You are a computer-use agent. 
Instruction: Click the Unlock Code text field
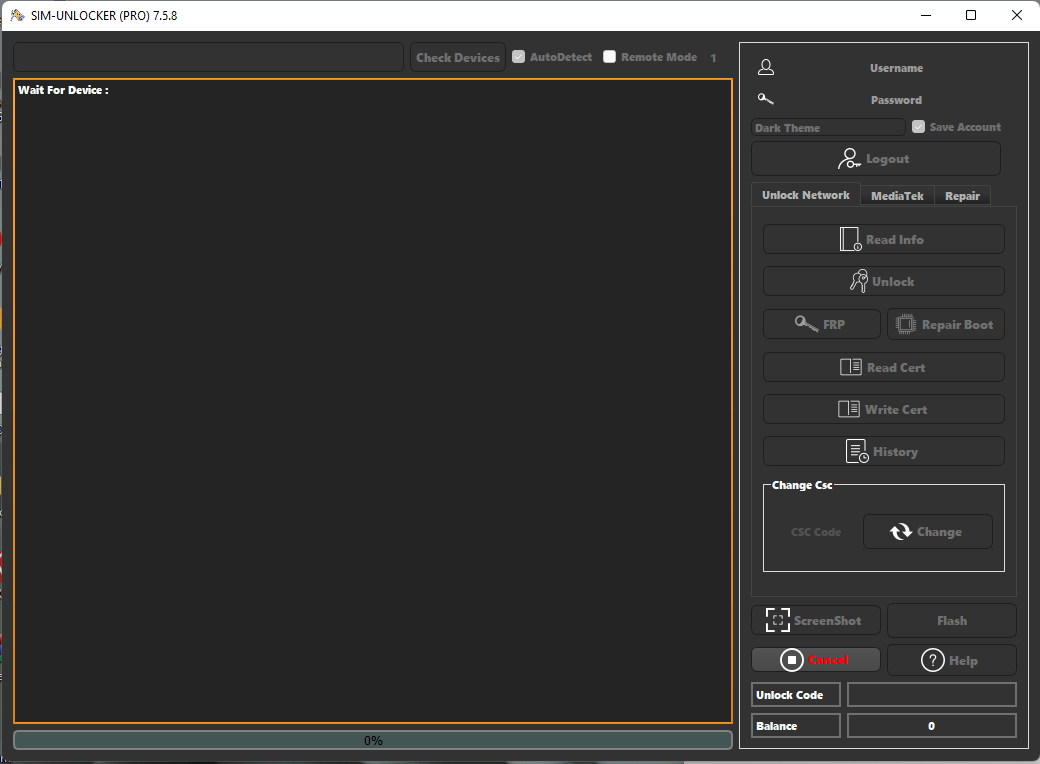pyautogui.click(x=931, y=695)
